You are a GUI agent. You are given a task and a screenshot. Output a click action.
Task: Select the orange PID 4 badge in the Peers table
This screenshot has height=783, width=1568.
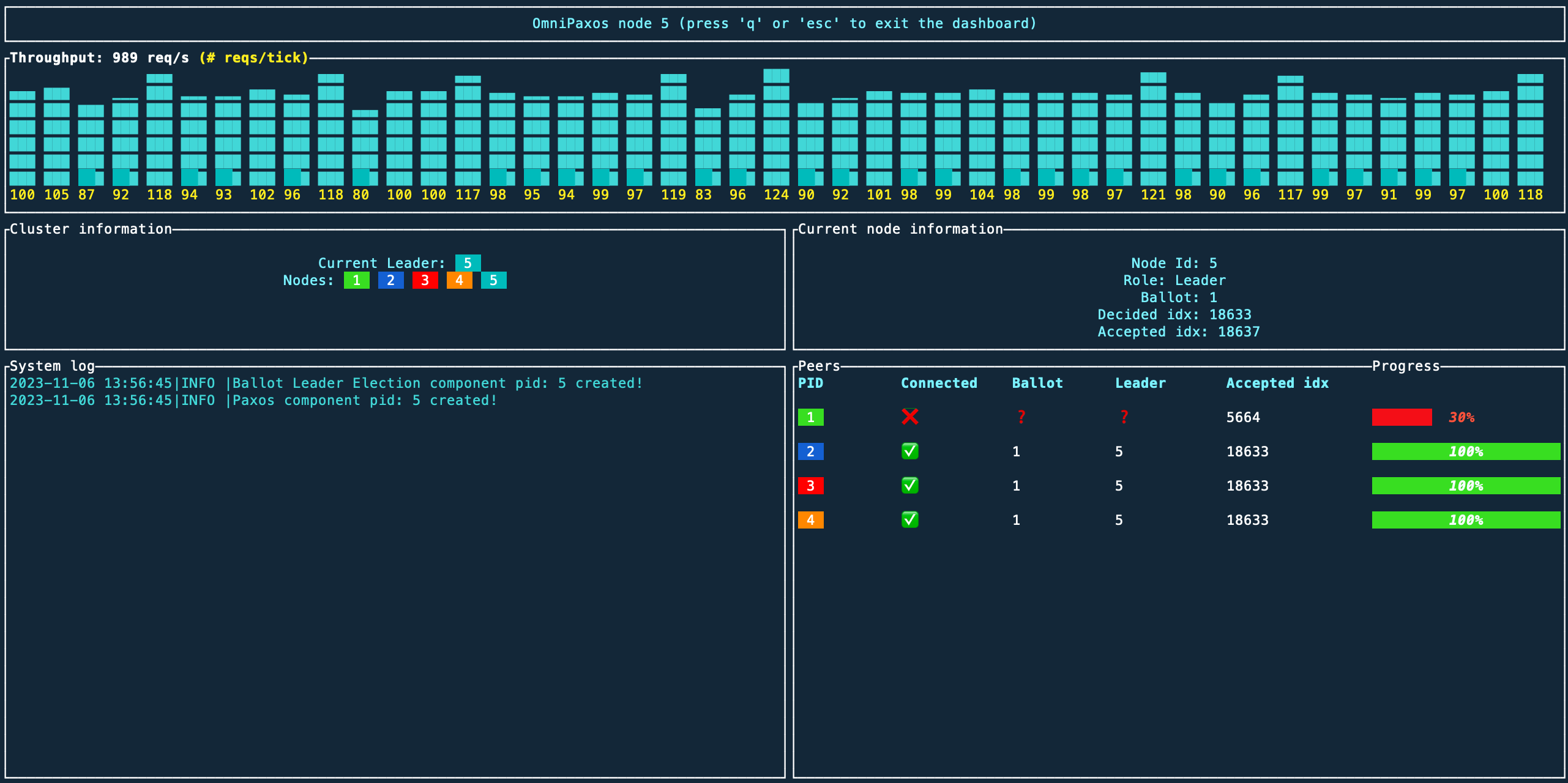pyautogui.click(x=811, y=520)
